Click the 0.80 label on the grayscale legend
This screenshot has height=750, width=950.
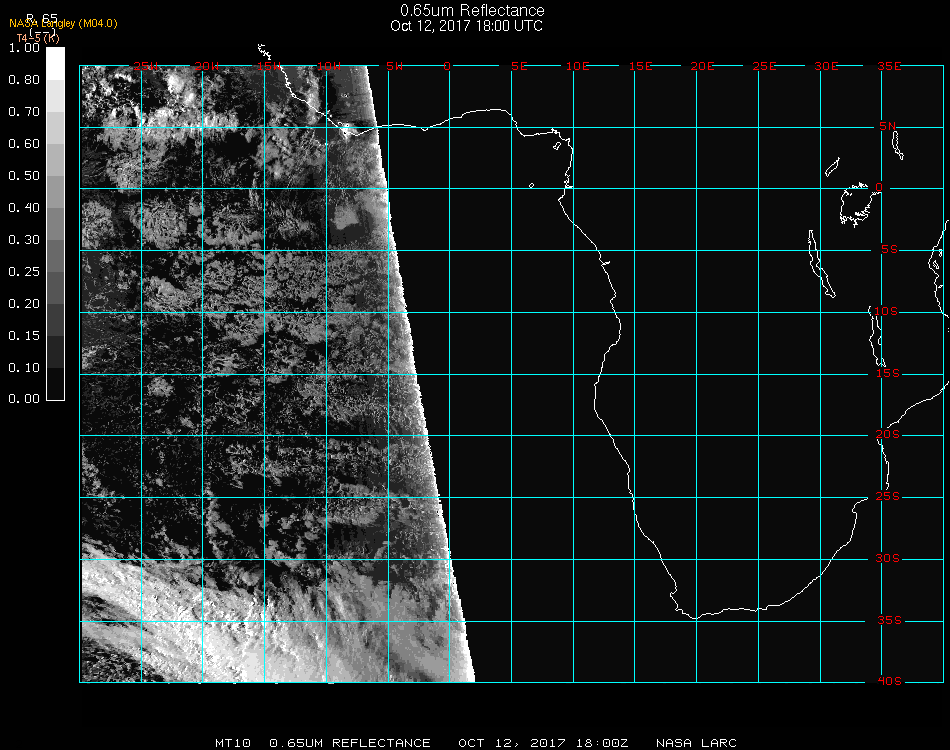point(24,80)
